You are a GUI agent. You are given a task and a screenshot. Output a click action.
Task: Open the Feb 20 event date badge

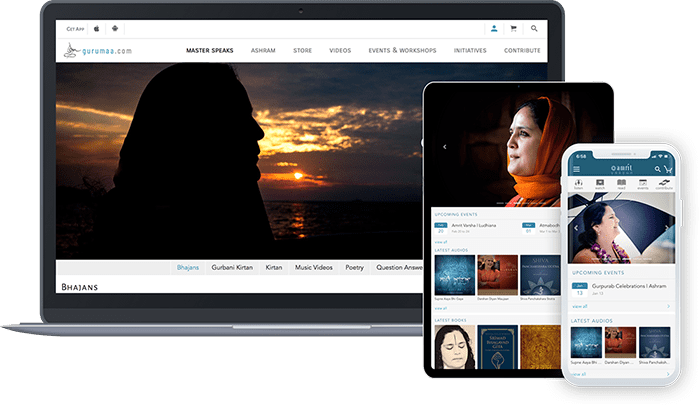[441, 229]
